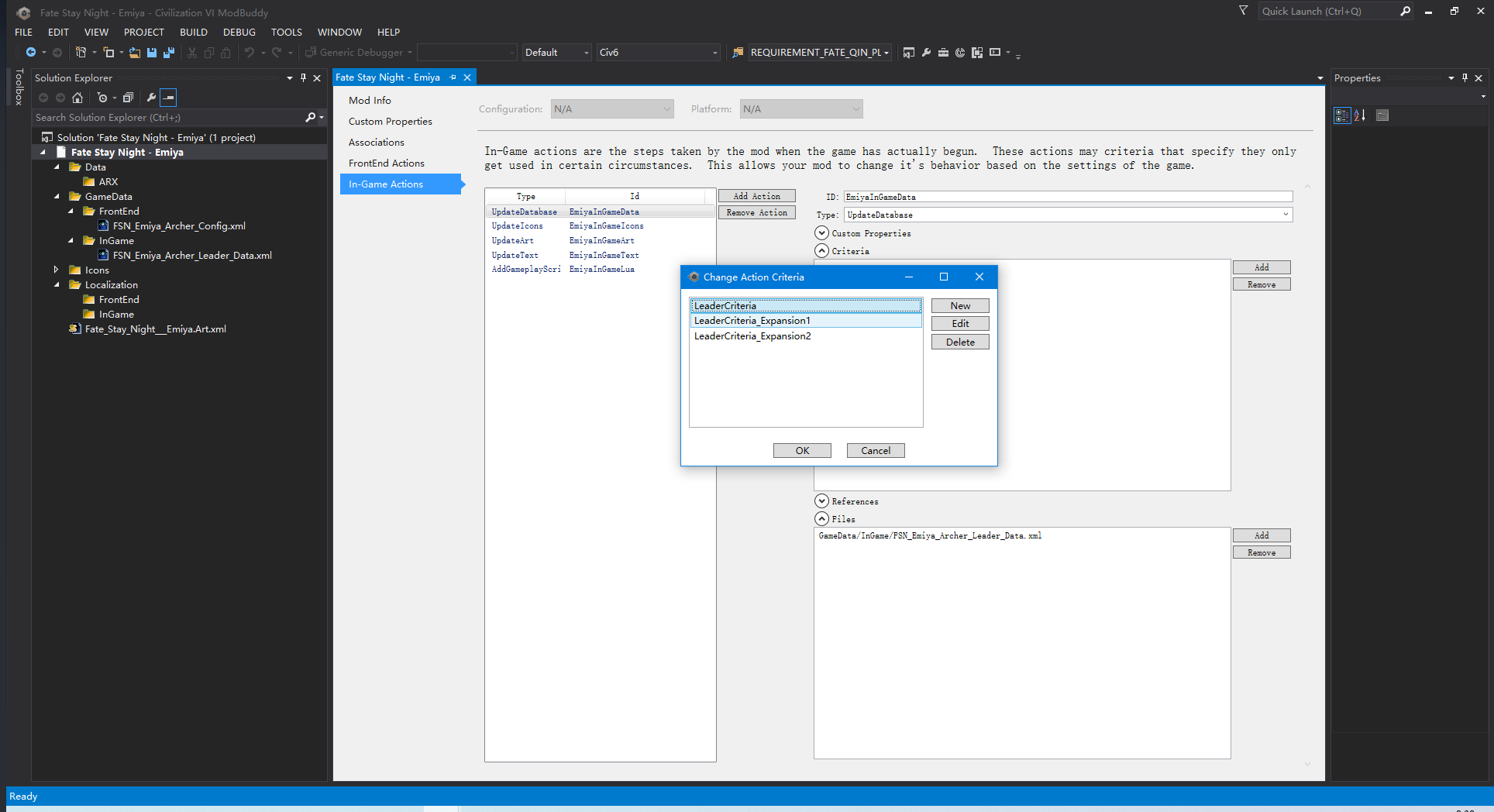Click New in Change Action Criteria dialog
This screenshot has width=1494, height=812.
point(960,306)
